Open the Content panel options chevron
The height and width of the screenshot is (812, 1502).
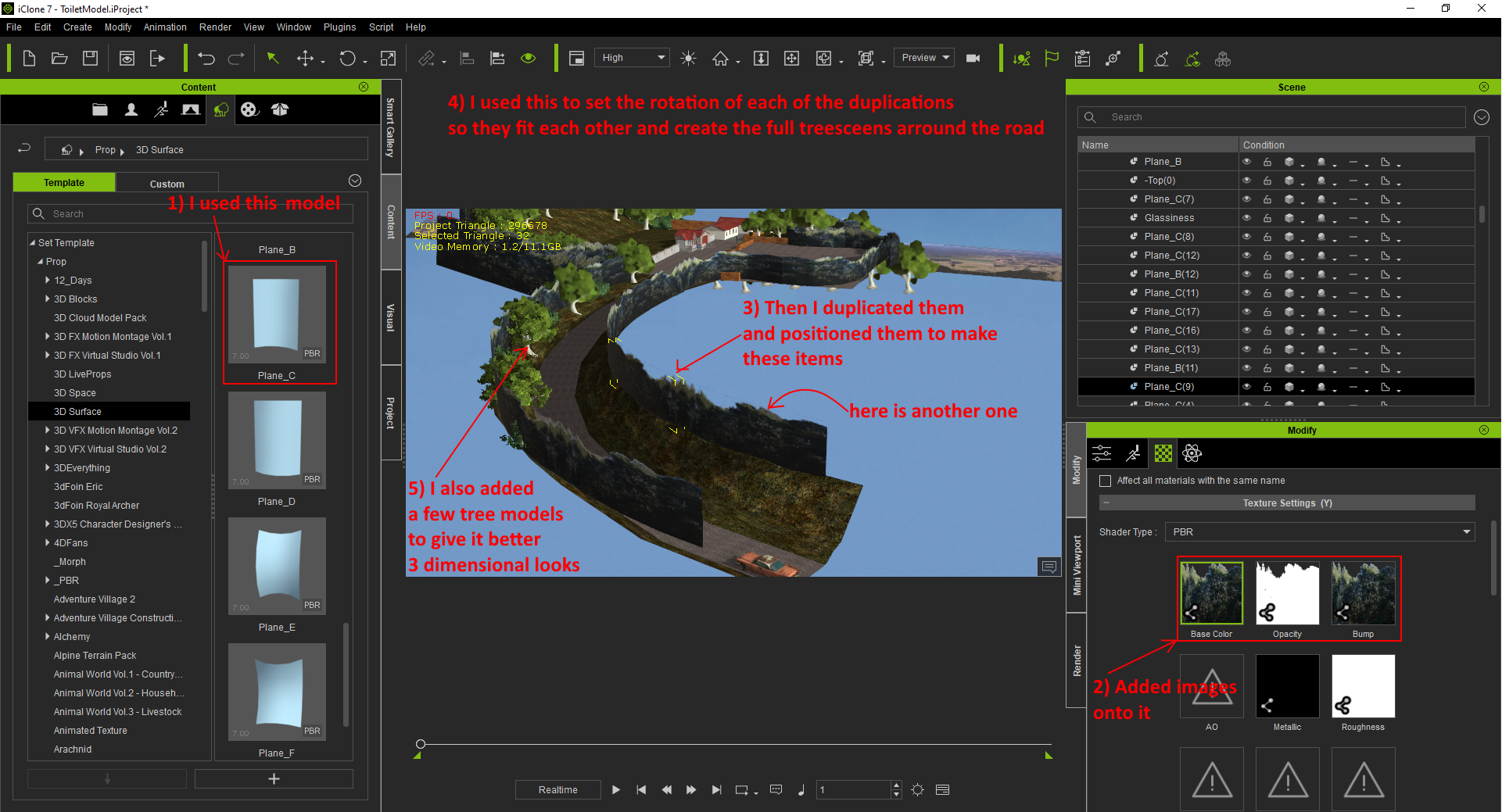coord(355,181)
